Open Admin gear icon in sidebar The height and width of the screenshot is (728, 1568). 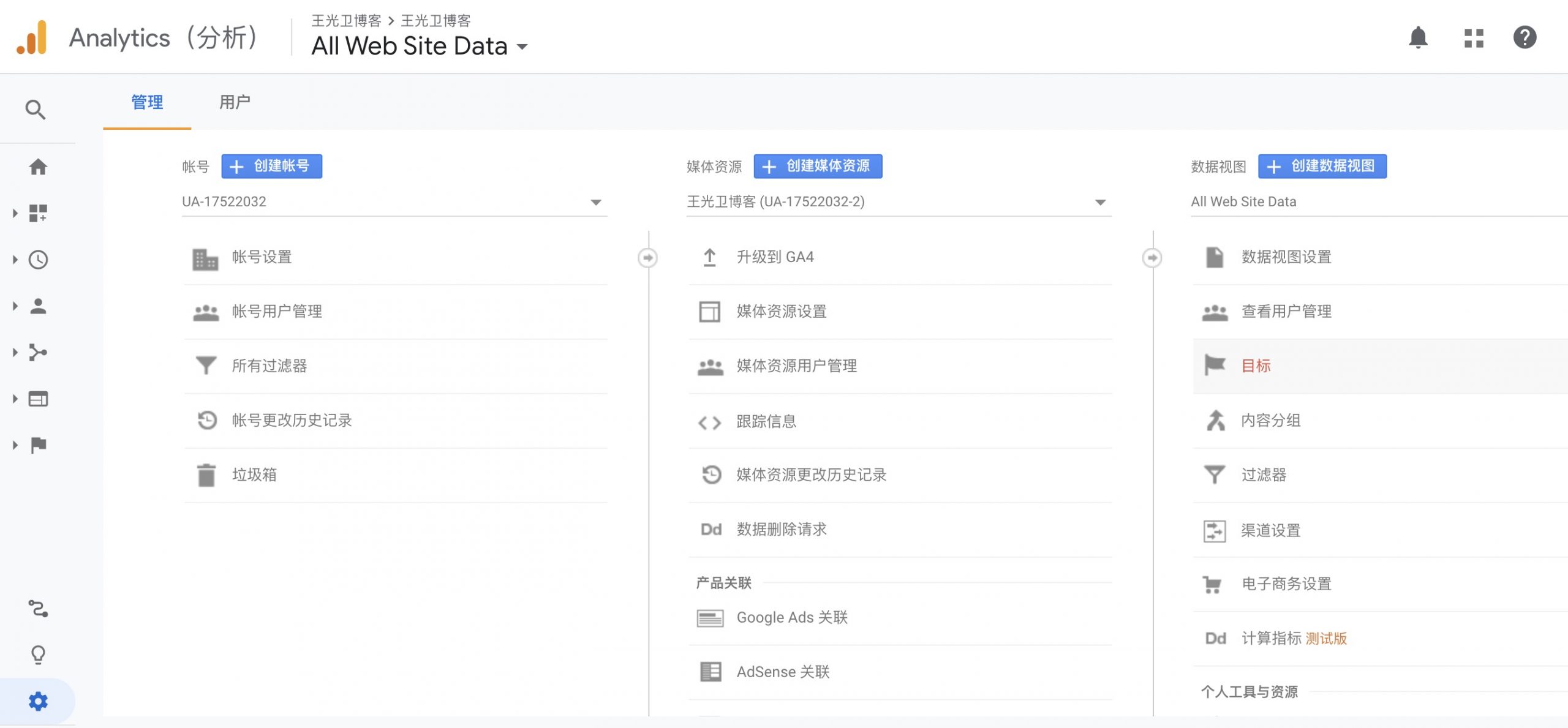pos(38,701)
